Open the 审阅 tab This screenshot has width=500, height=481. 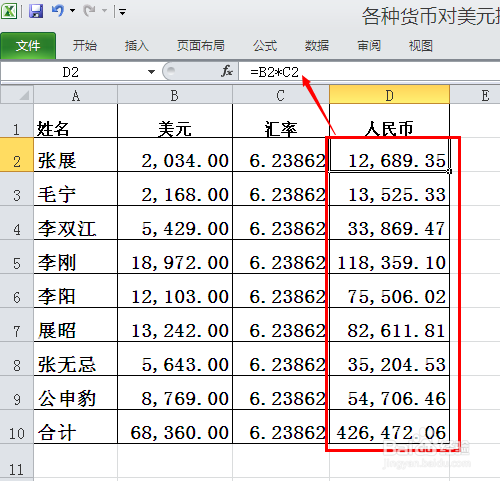point(369,46)
